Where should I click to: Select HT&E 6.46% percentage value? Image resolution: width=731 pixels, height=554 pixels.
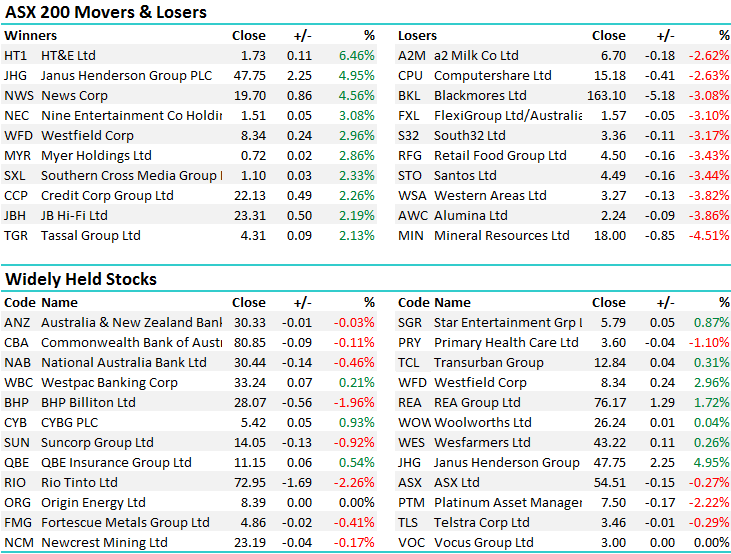coord(356,56)
